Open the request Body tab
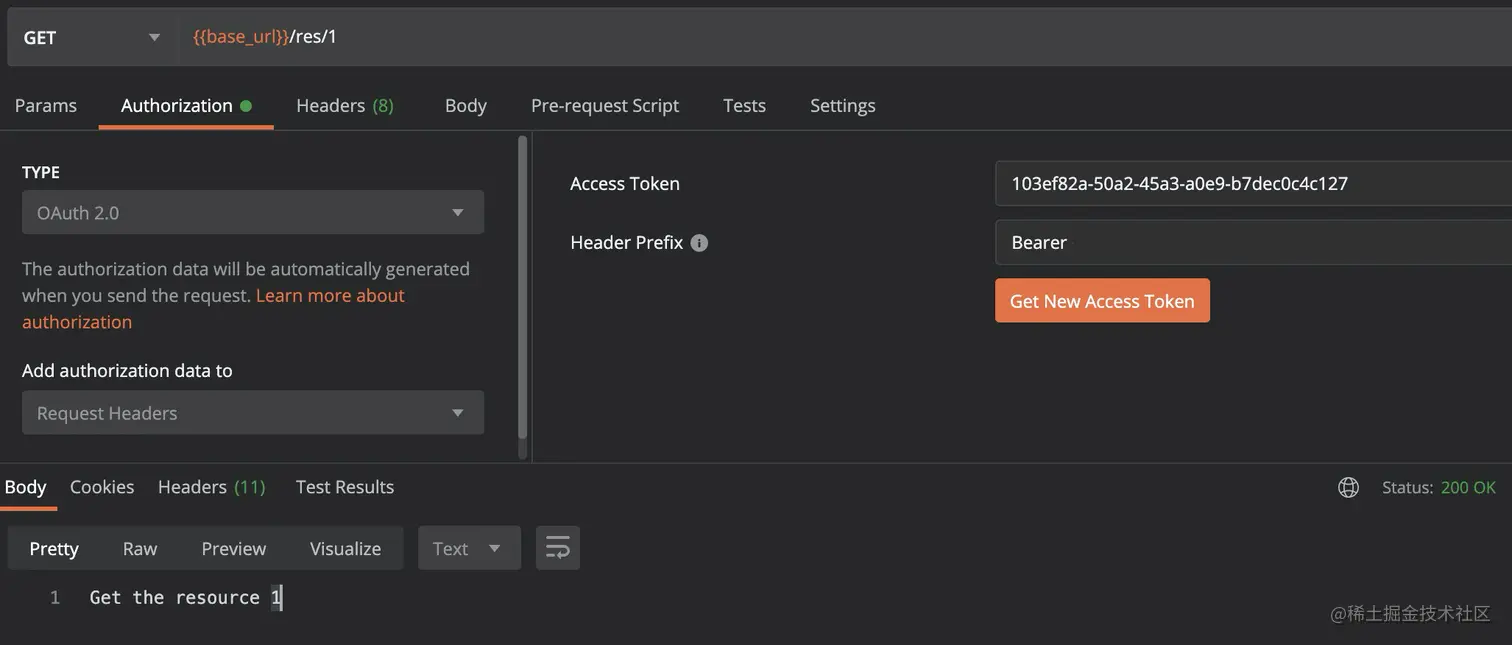This screenshot has width=1512, height=645. tap(465, 105)
